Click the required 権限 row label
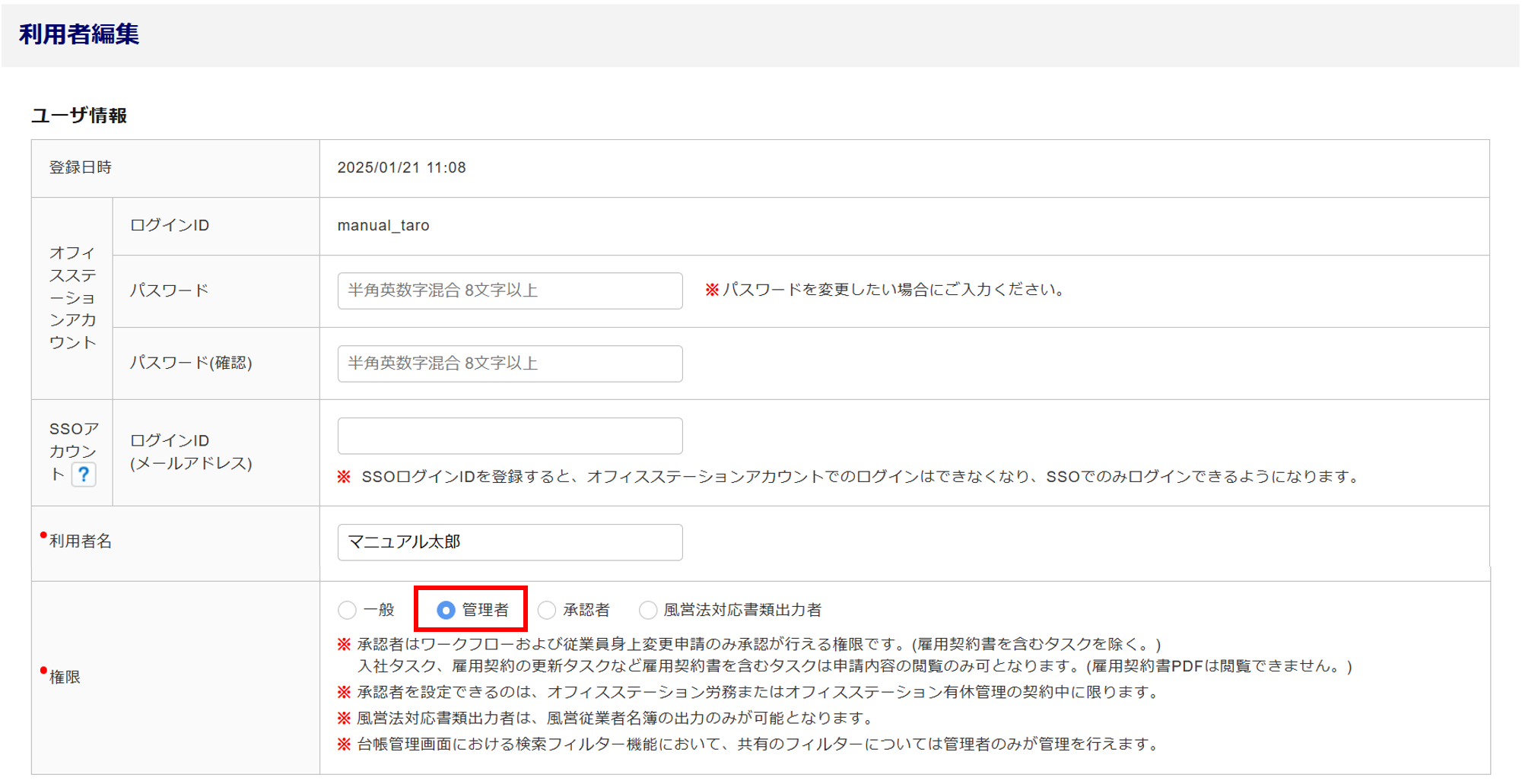 point(65,677)
